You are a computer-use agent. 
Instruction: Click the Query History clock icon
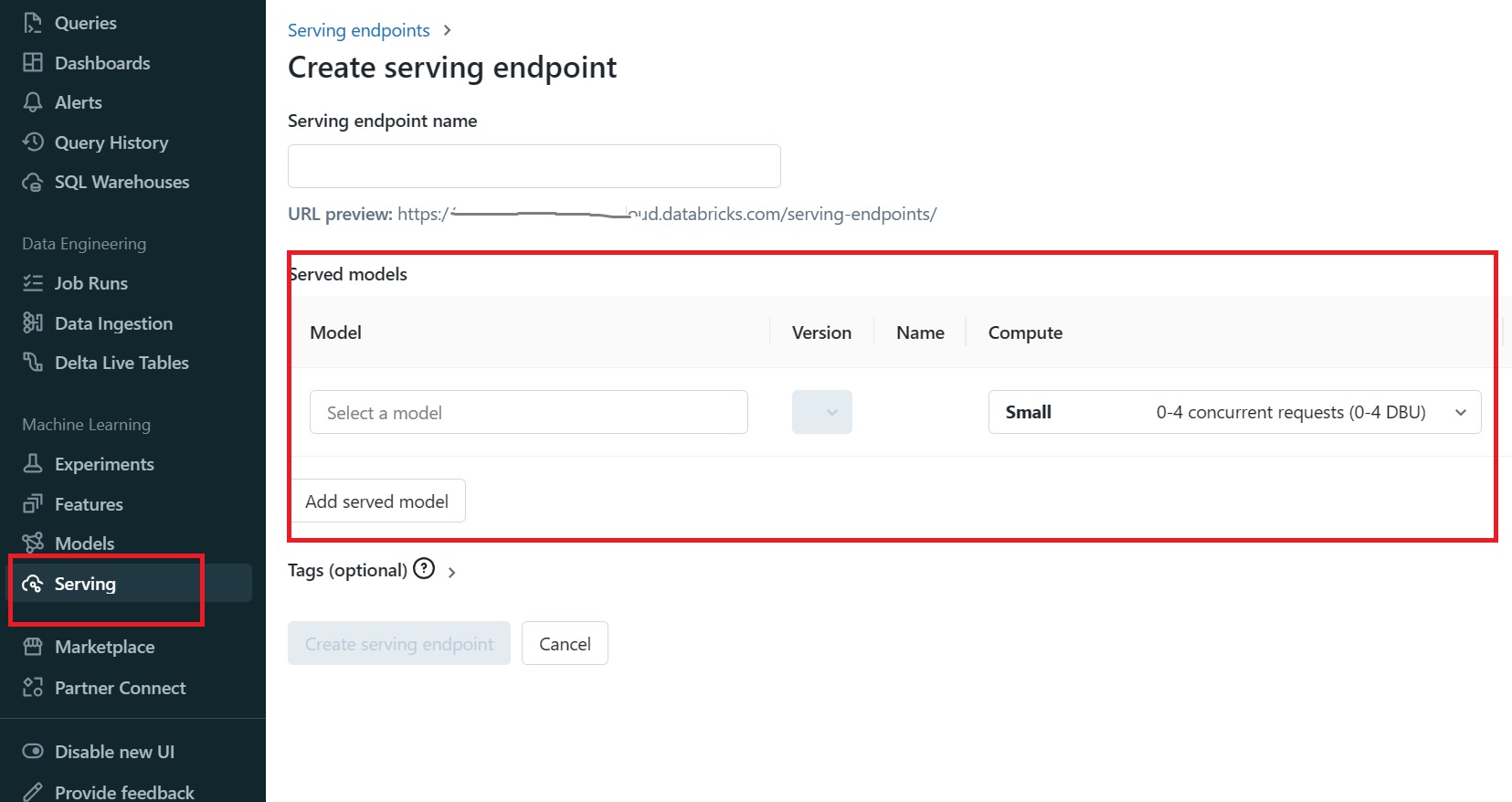coord(33,142)
